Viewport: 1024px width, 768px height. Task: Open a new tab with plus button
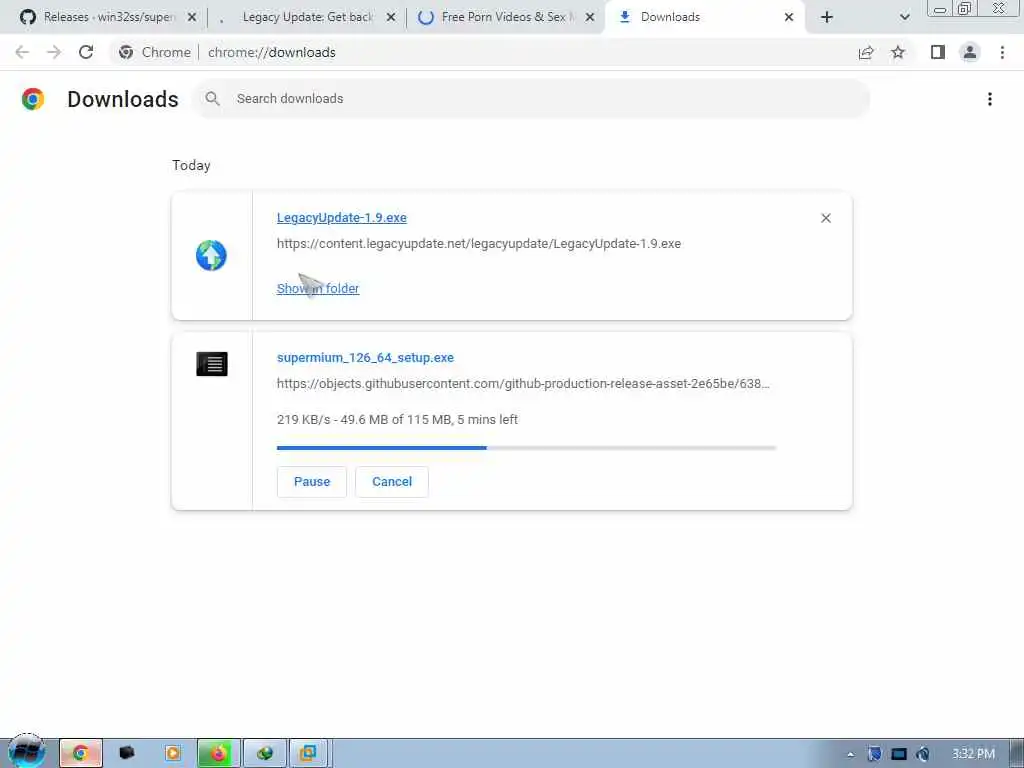coord(827,17)
